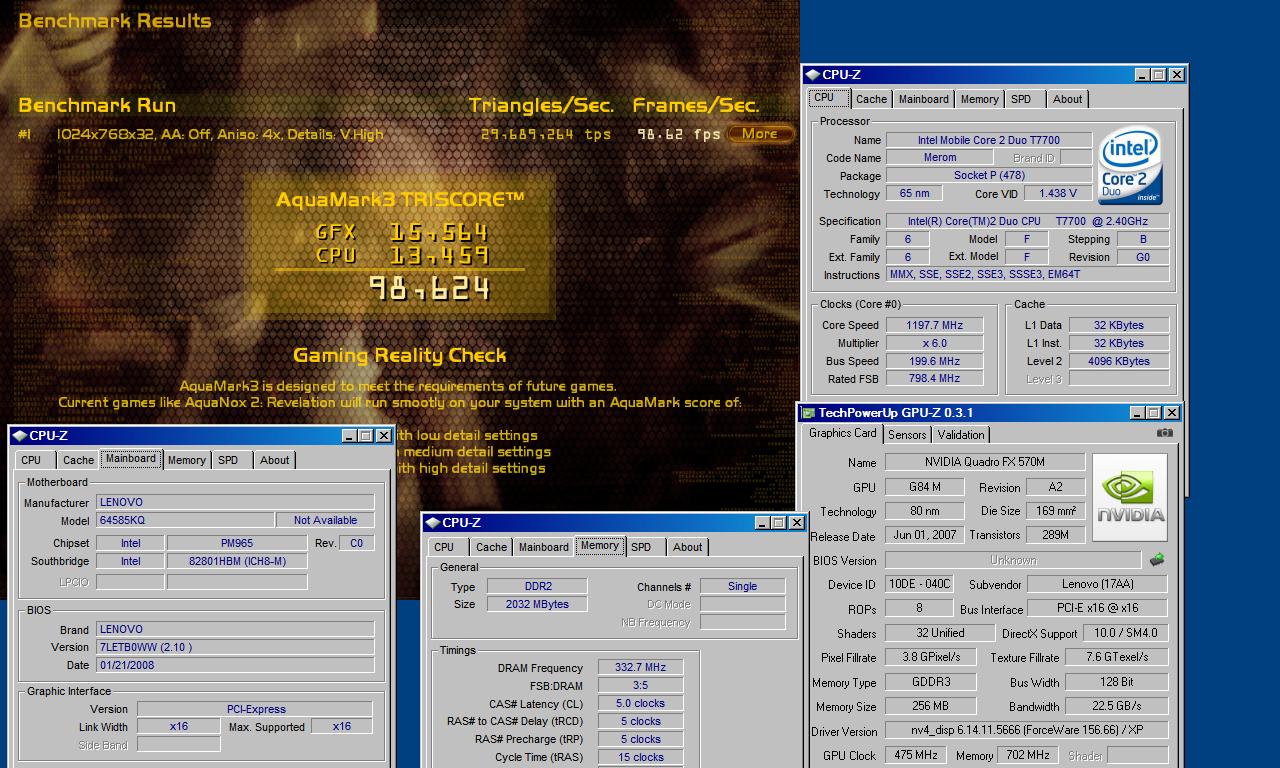1280x768 pixels.
Task: Open Mainboard tab in DDR2 memory CPU-Z window
Action: coord(543,547)
